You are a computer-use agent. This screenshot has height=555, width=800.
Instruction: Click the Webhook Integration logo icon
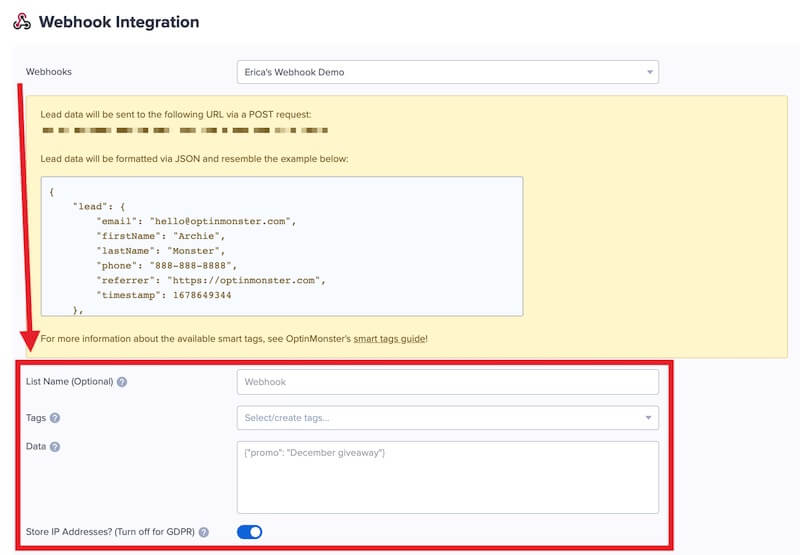(x=22, y=22)
